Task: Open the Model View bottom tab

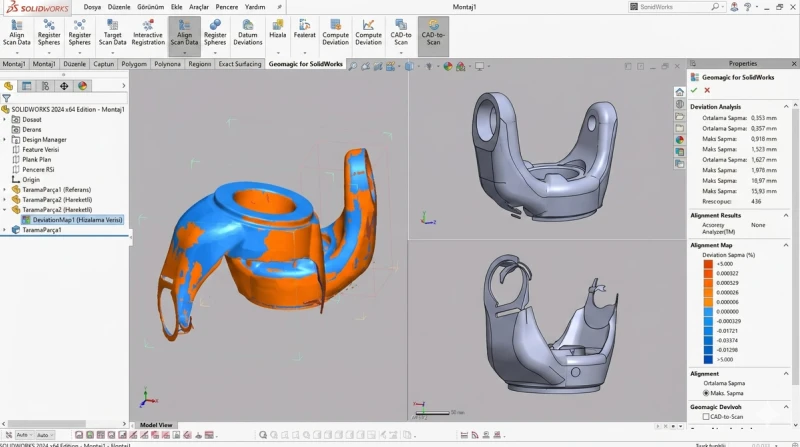Action: 156,425
